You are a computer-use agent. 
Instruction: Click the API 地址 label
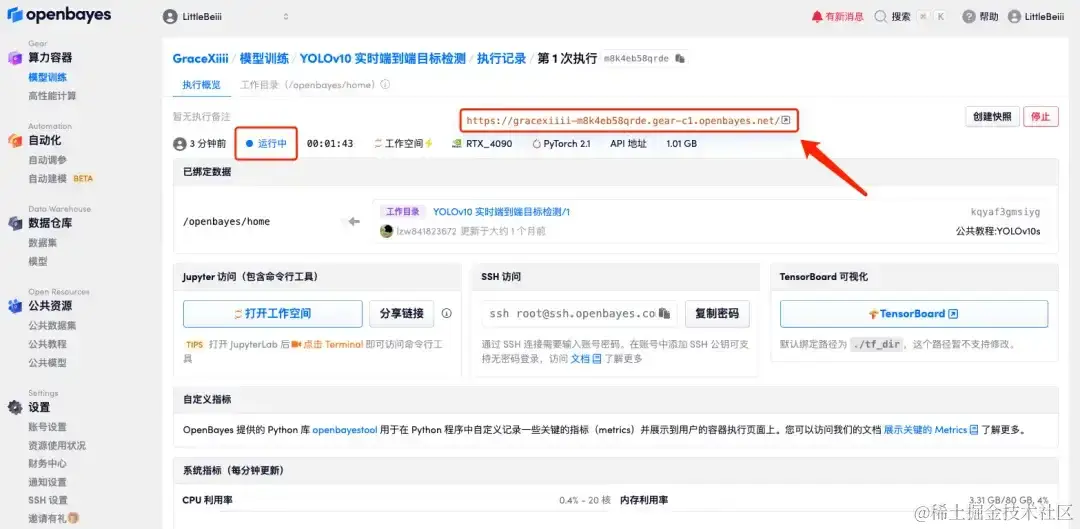coord(628,144)
